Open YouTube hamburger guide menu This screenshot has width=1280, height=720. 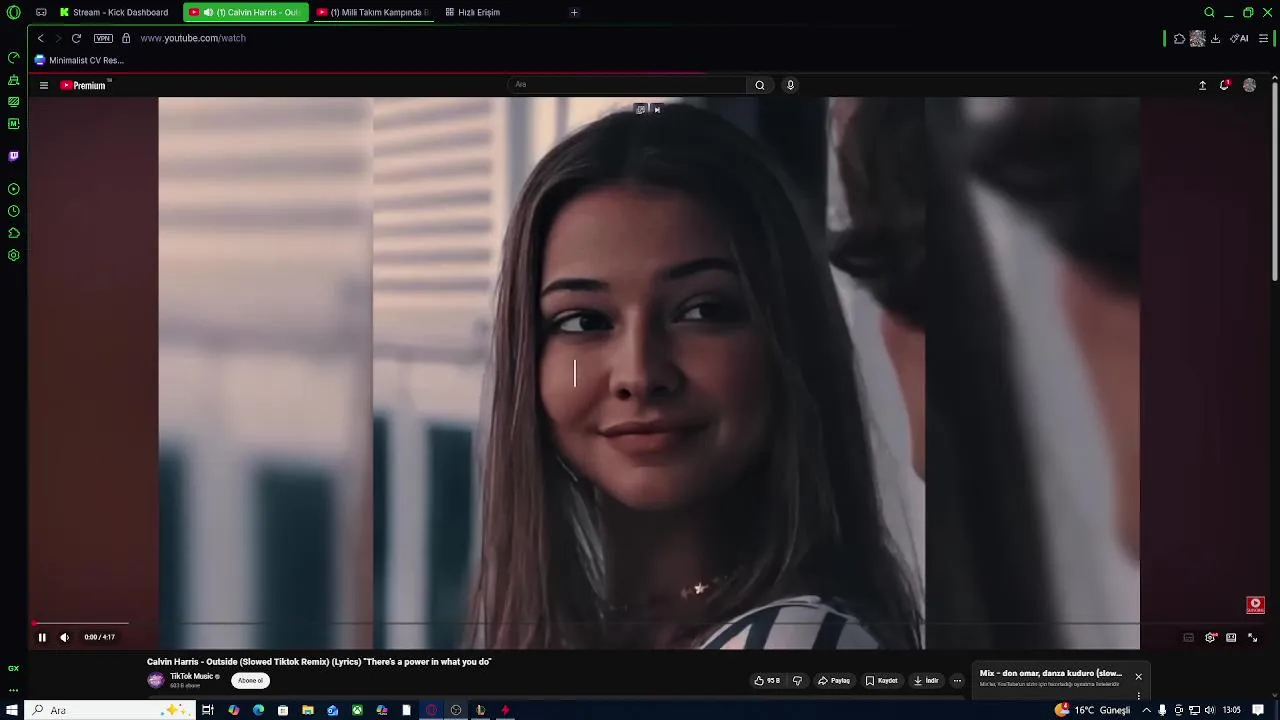44,85
